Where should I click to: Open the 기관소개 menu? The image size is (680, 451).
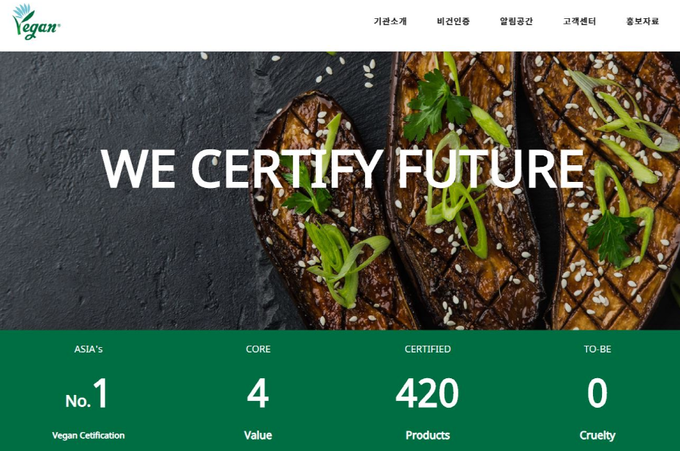tap(390, 21)
